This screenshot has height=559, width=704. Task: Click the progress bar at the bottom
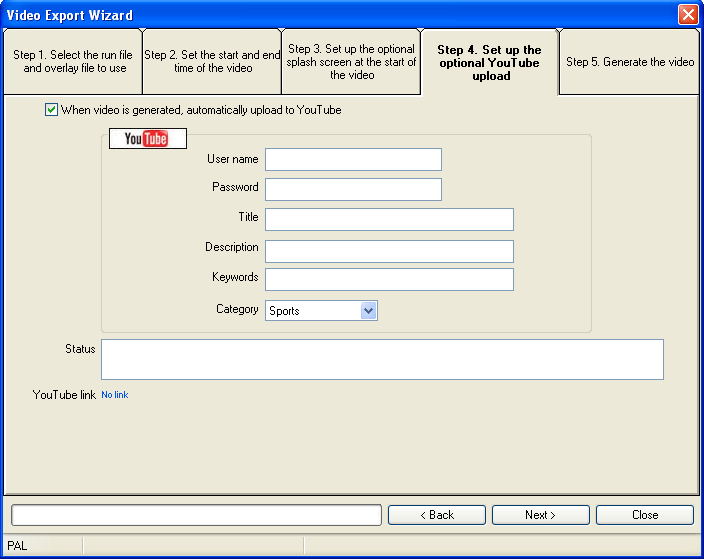click(196, 515)
